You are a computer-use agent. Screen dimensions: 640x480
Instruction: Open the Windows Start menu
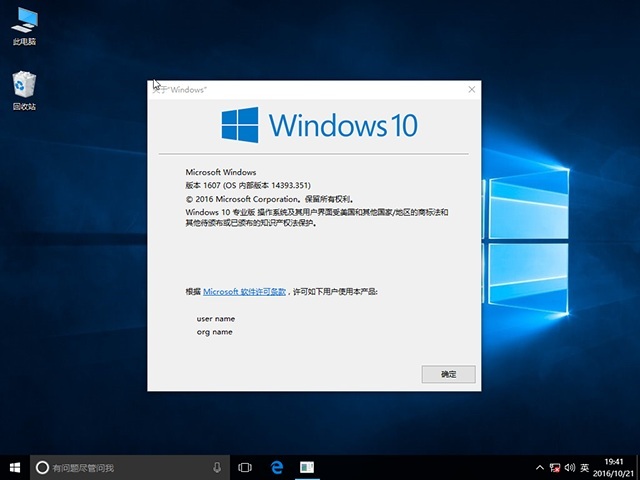(x=15, y=467)
